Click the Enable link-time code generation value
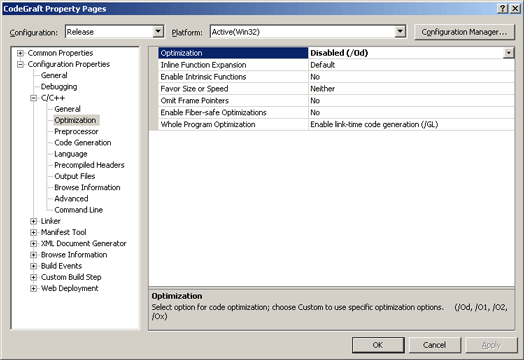 [411, 124]
